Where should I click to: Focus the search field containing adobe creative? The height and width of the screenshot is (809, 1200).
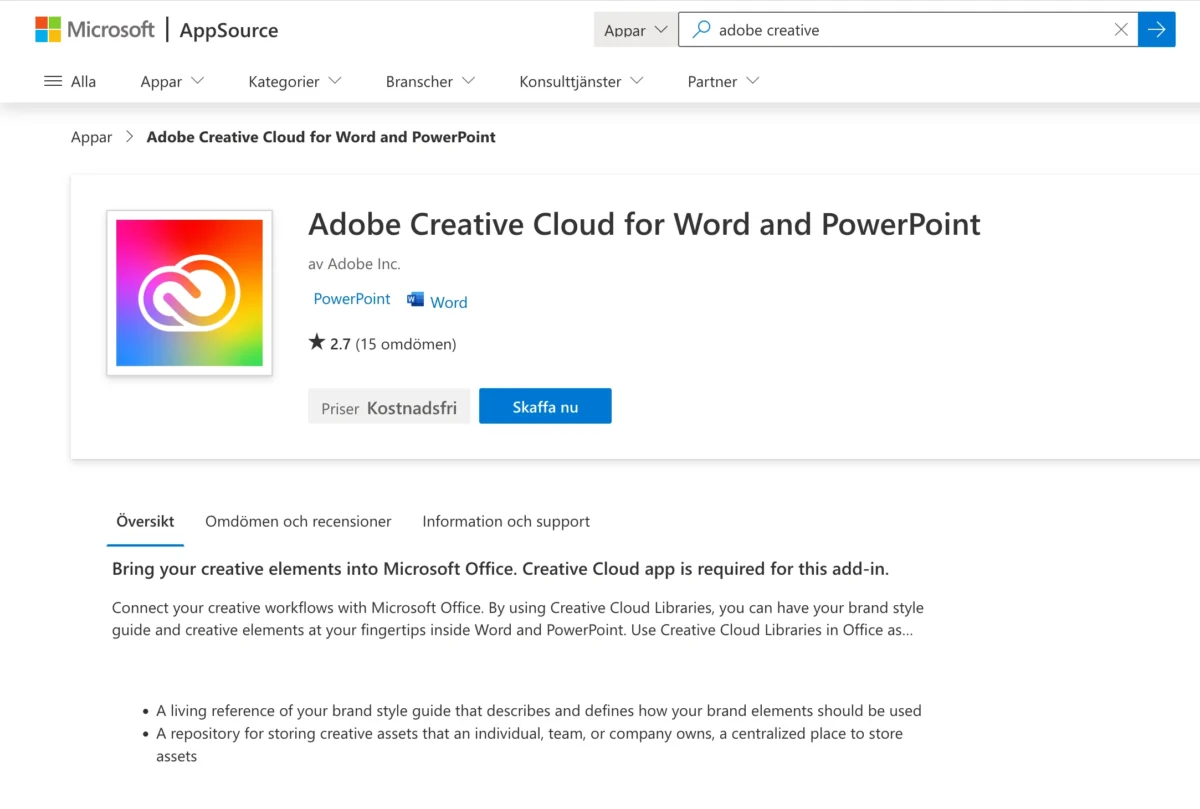pyautogui.click(x=908, y=30)
